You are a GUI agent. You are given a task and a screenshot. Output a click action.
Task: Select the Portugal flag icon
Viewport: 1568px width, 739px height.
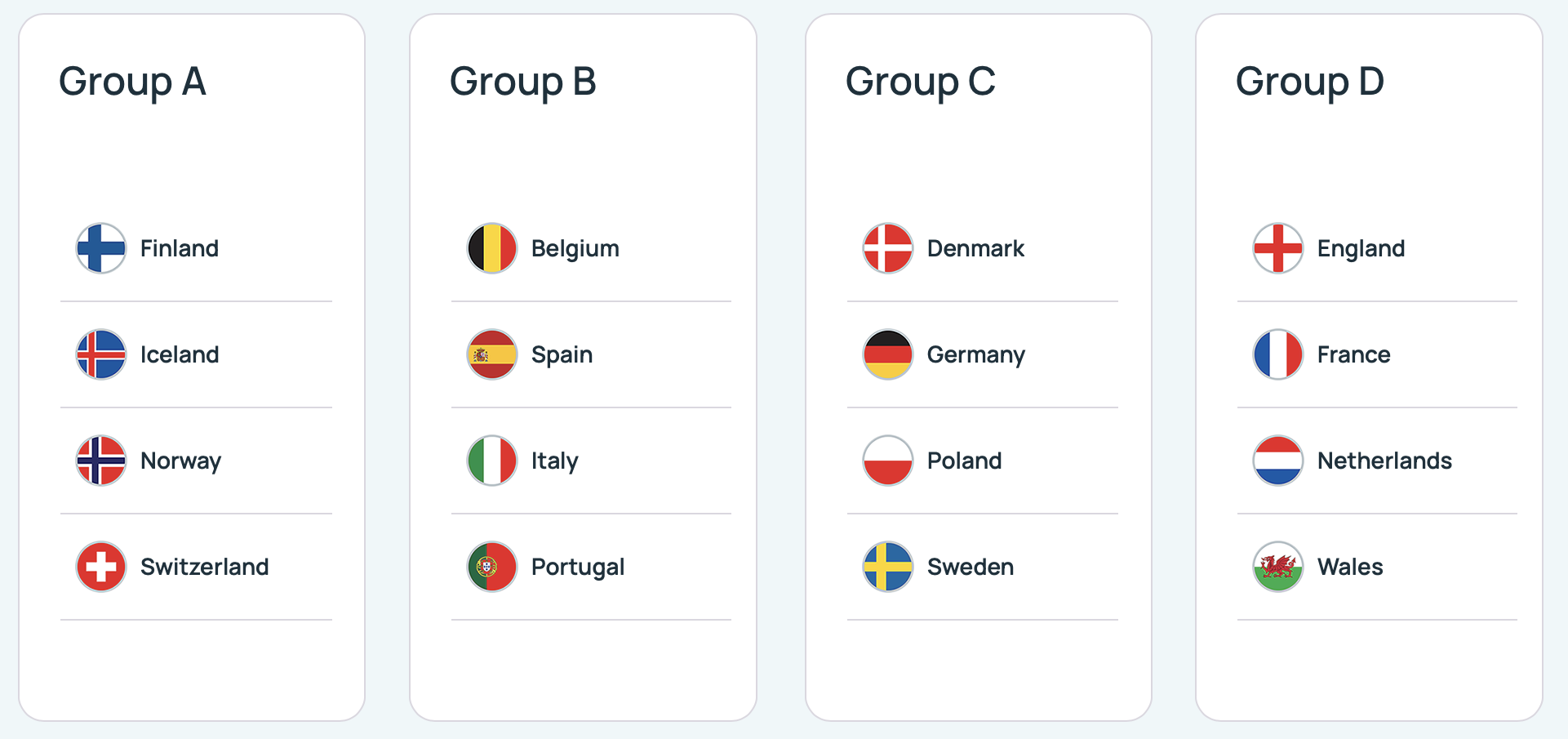click(492, 567)
